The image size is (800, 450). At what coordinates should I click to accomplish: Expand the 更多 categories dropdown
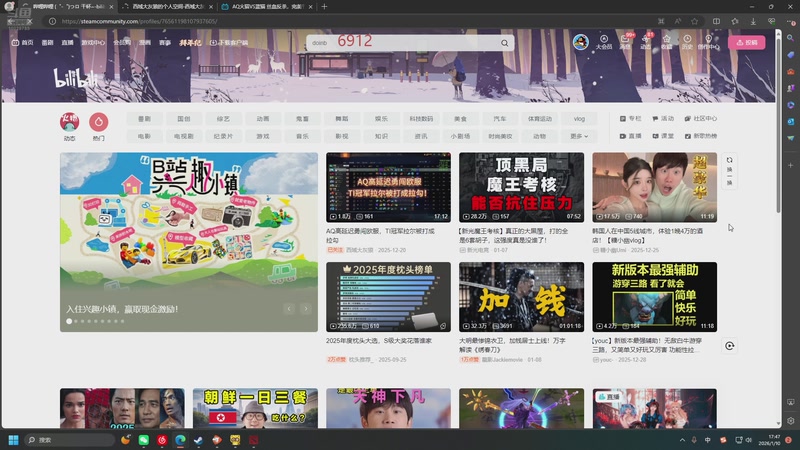tap(579, 136)
